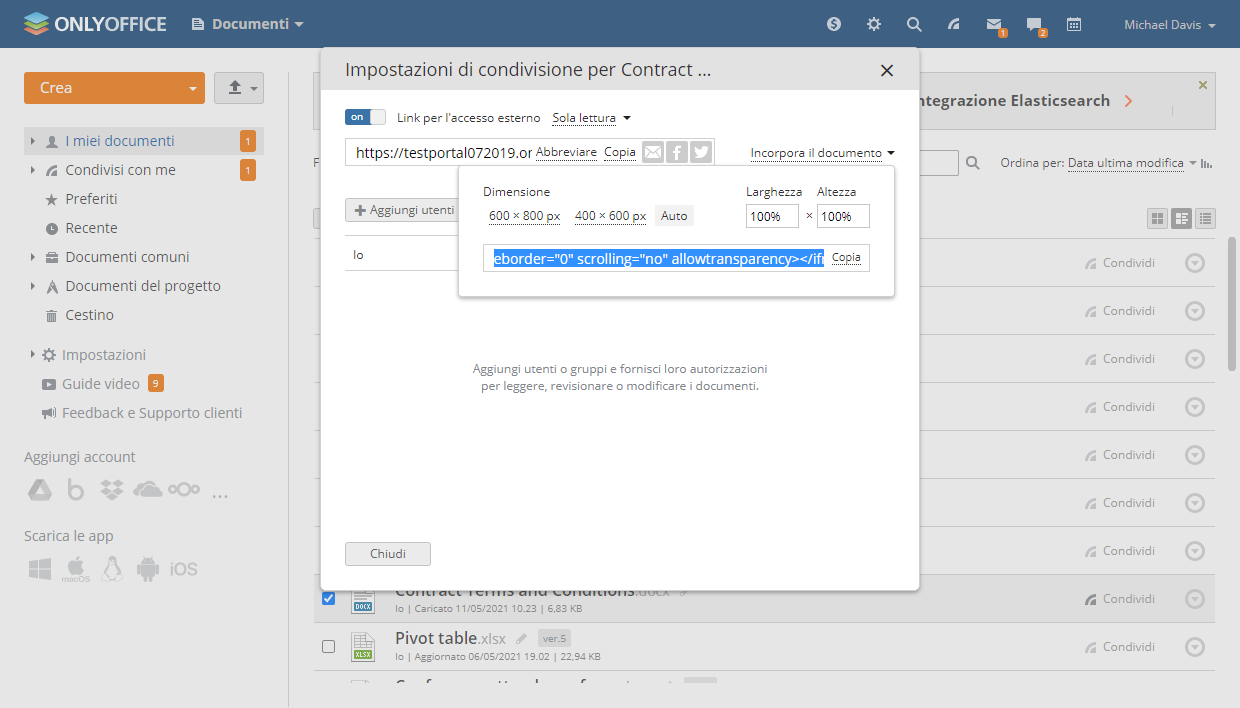
Task: Copy the external access link
Action: point(620,152)
